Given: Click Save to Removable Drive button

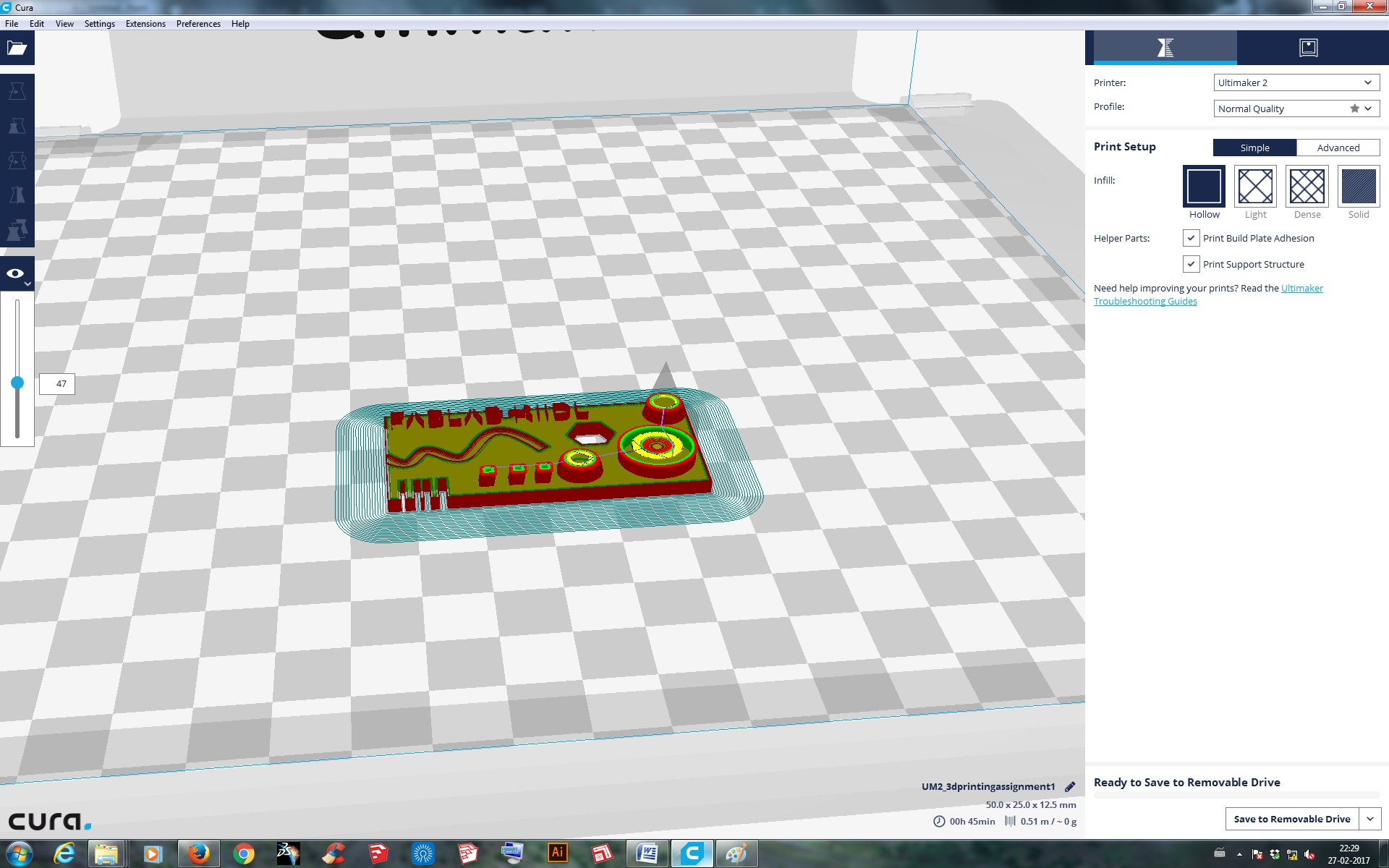Looking at the screenshot, I should click(1292, 819).
